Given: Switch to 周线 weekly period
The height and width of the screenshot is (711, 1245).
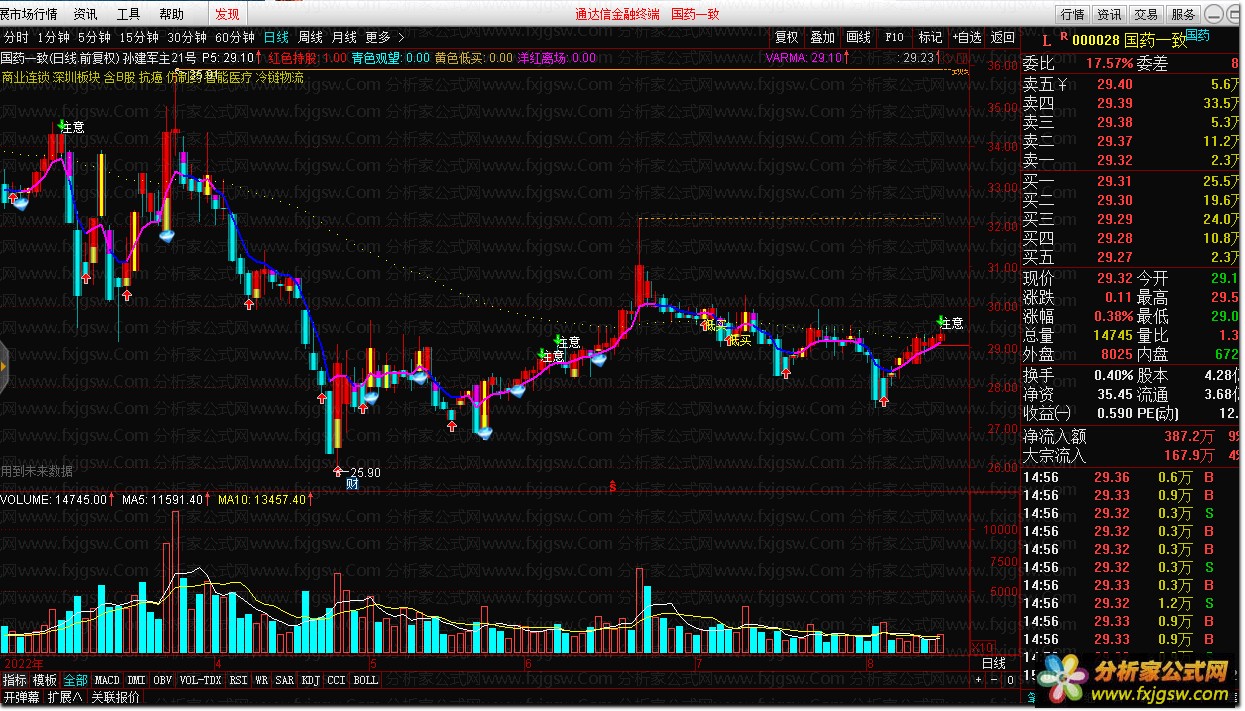Looking at the screenshot, I should pyautogui.click(x=310, y=37).
